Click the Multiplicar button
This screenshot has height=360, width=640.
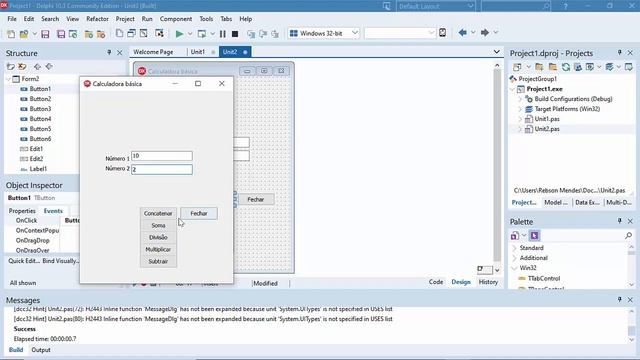coord(158,249)
